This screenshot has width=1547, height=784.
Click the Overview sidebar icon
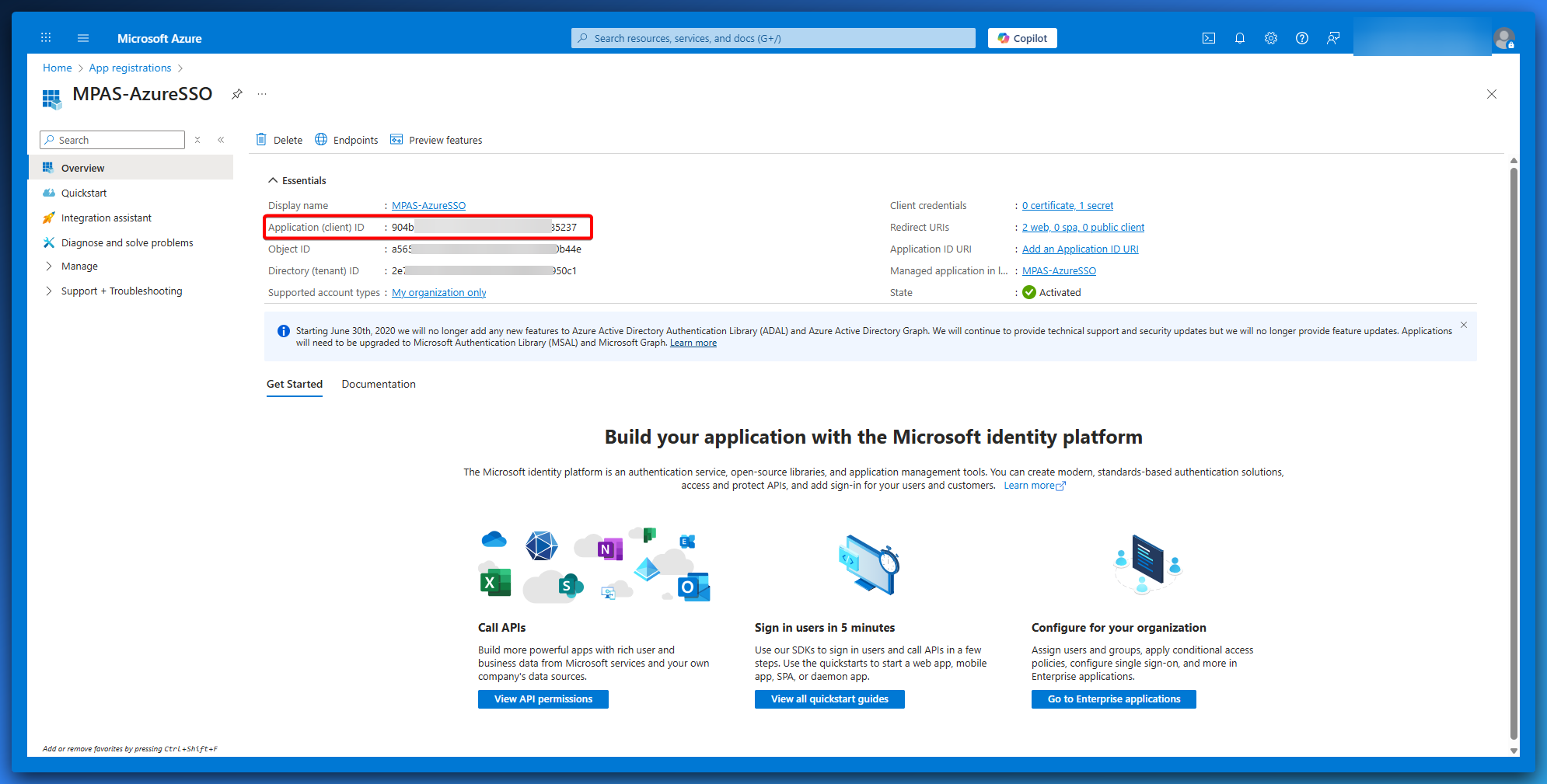48,167
